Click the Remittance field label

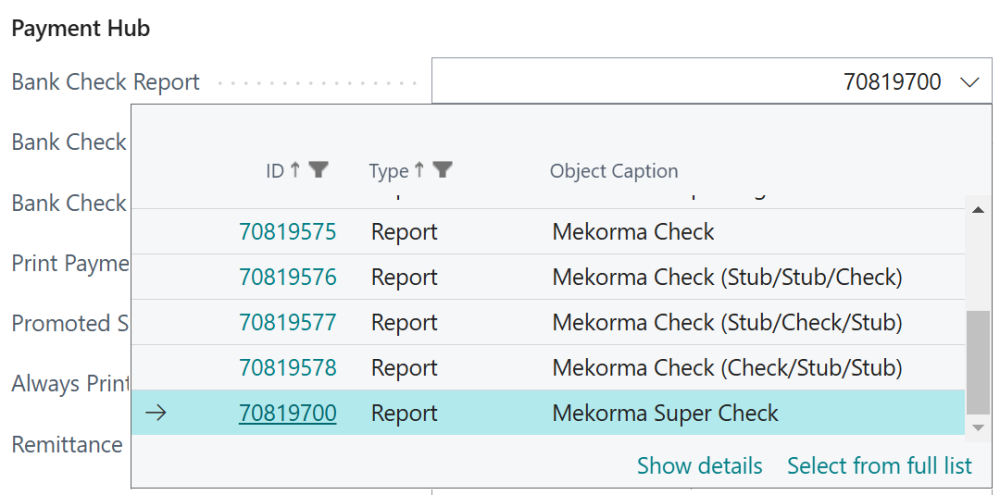(67, 444)
